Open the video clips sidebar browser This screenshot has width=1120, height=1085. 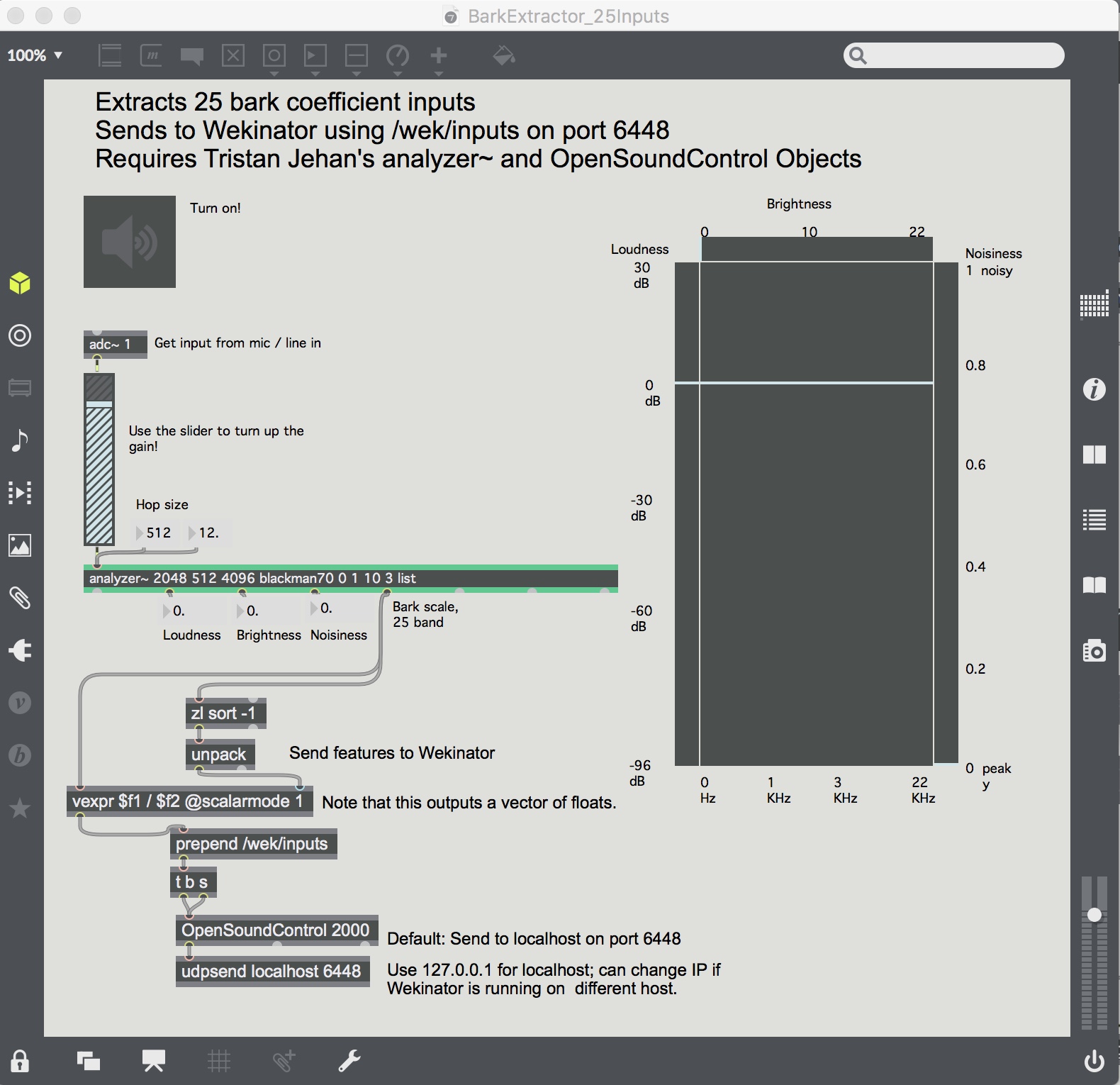tap(20, 493)
